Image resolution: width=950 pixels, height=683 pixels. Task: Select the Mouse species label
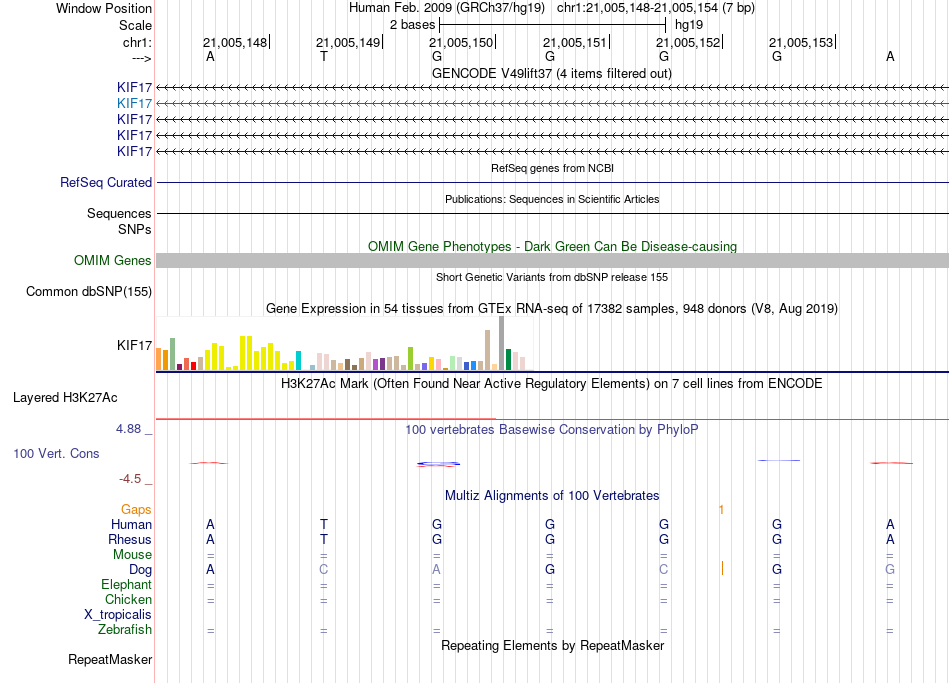pyautogui.click(x=132, y=555)
